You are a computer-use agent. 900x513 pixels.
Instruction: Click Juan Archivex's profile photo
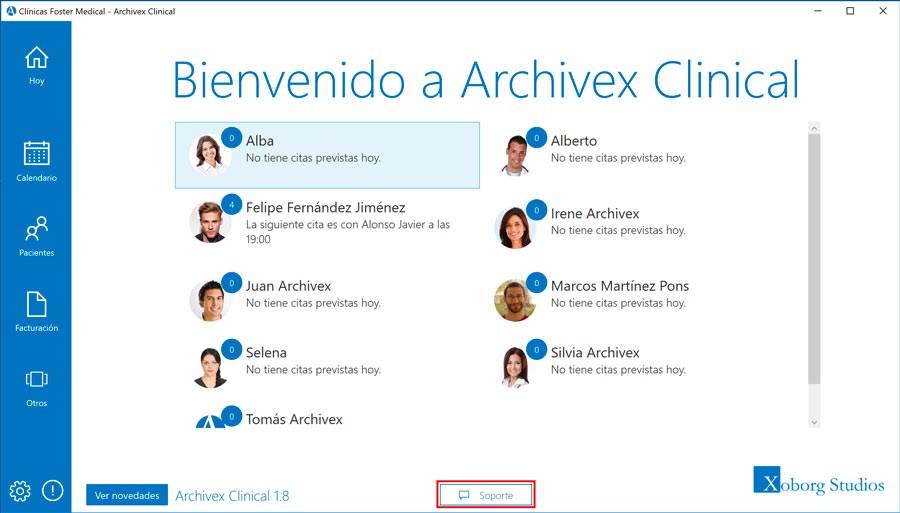210,300
